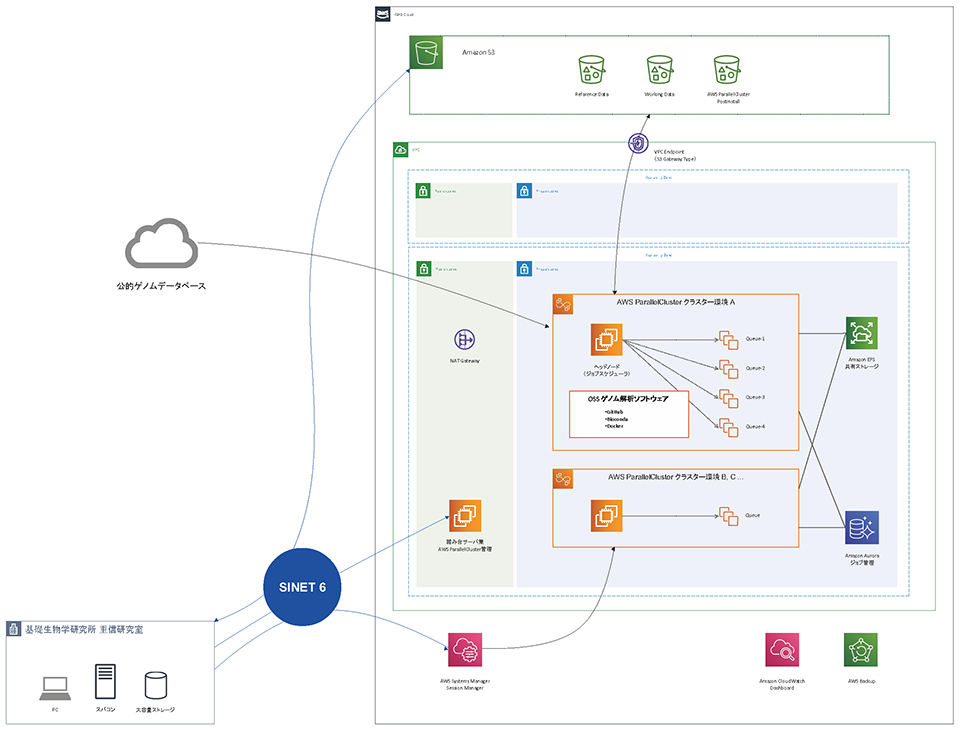Image resolution: width=960 pixels, height=734 pixels.
Task: Click the Queue 1 instance icon
Action: (x=727, y=339)
